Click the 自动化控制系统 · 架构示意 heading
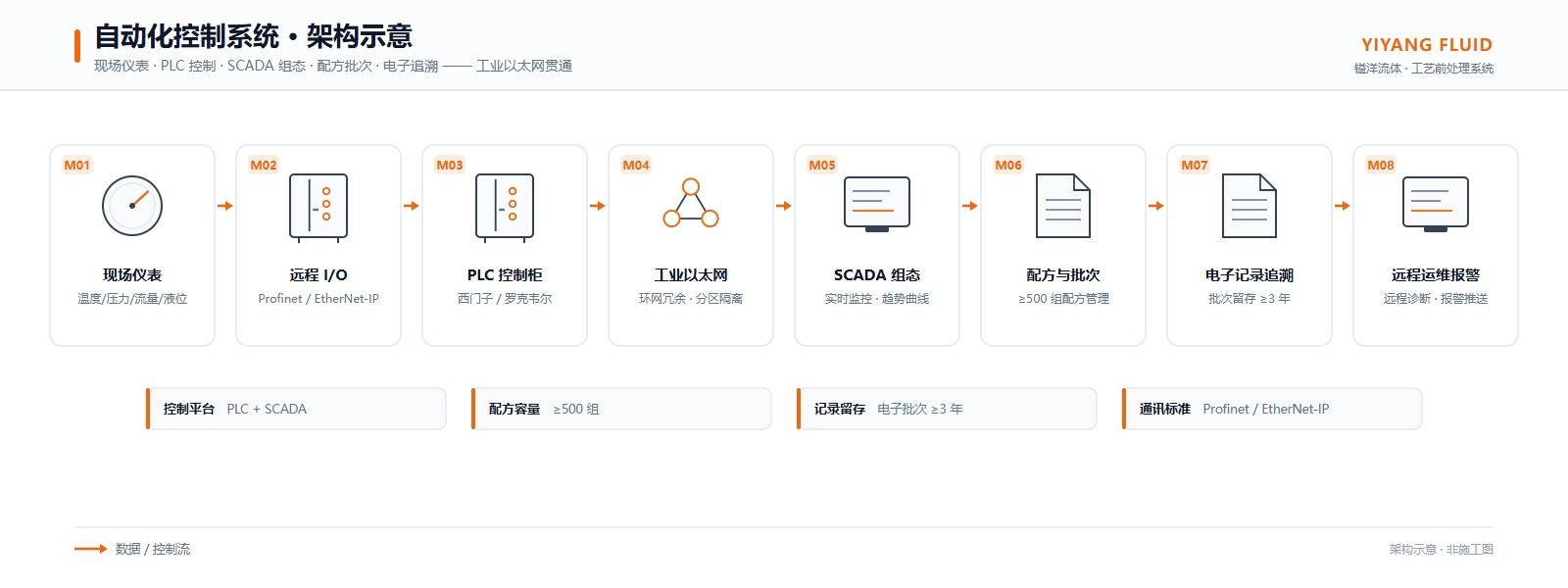Screen dimensions: 1568x588 [253, 37]
